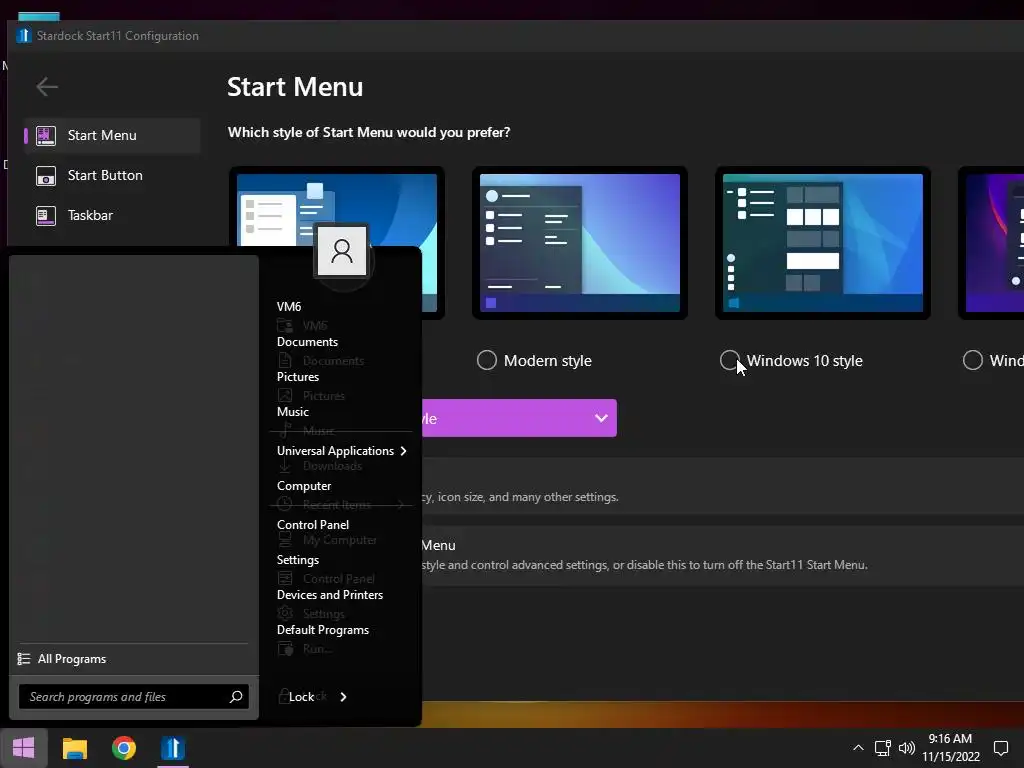Image resolution: width=1024 pixels, height=768 pixels.
Task: Launch Google Chrome from the taskbar
Action: (x=123, y=748)
